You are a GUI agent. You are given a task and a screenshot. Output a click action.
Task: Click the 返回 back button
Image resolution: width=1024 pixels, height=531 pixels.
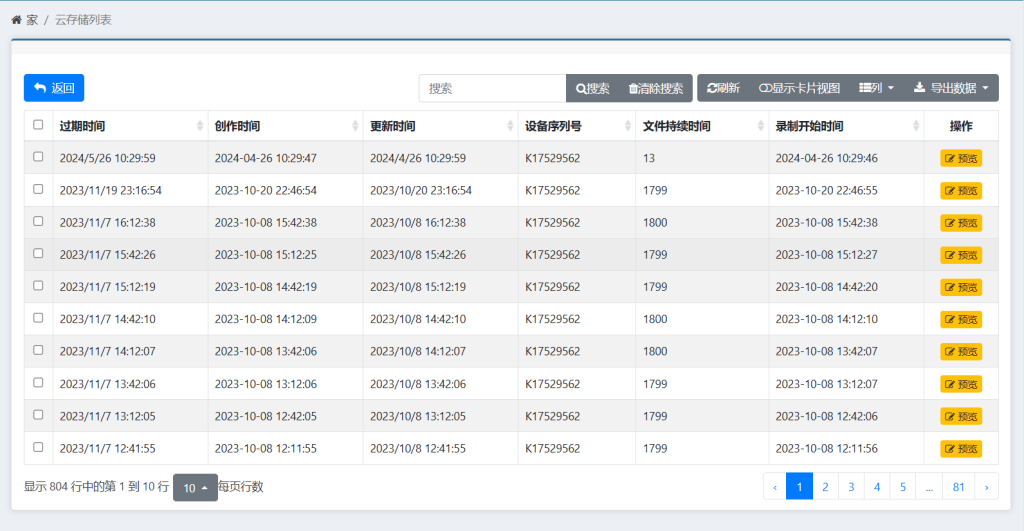(x=54, y=88)
